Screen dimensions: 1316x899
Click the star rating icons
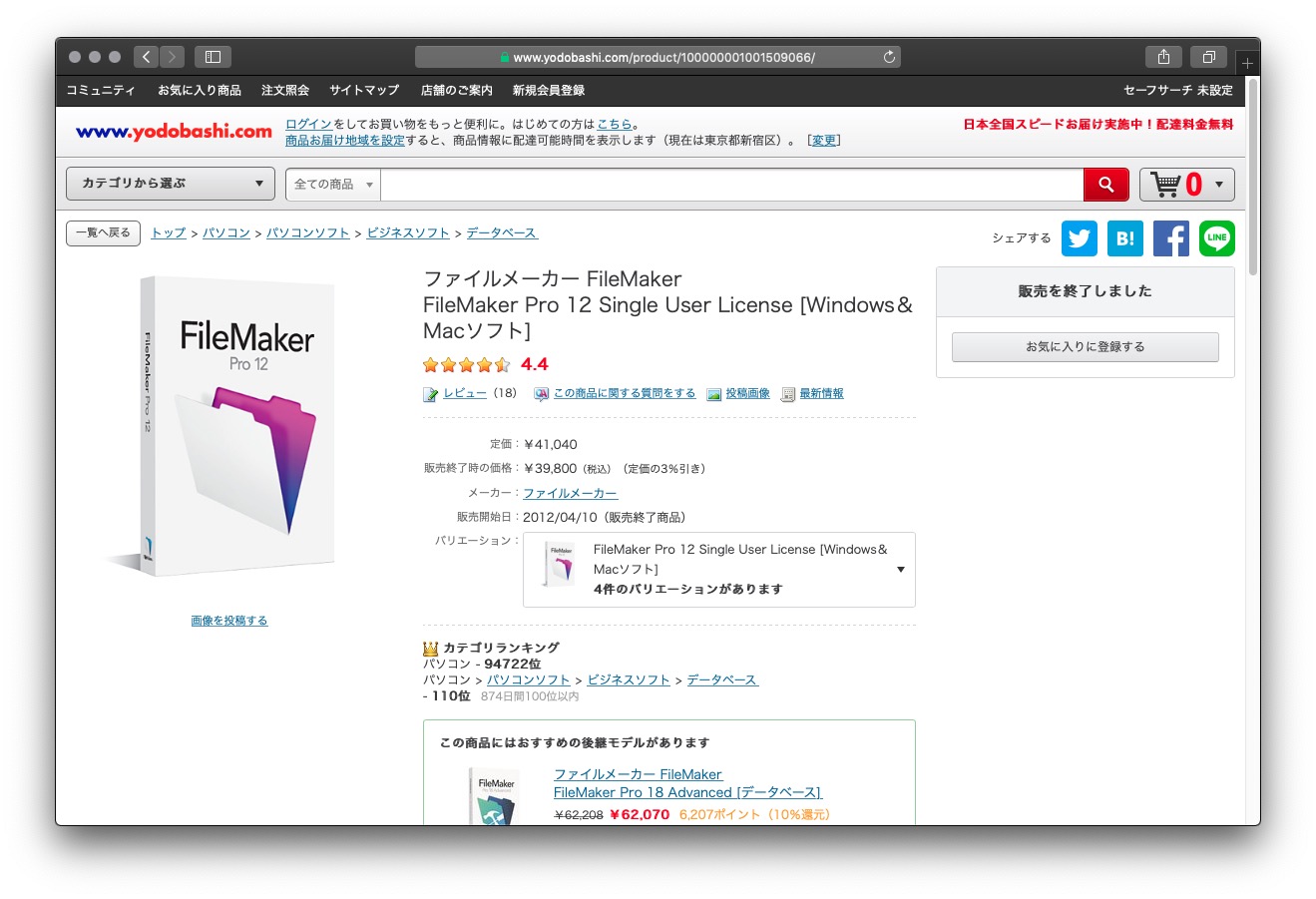click(x=467, y=365)
